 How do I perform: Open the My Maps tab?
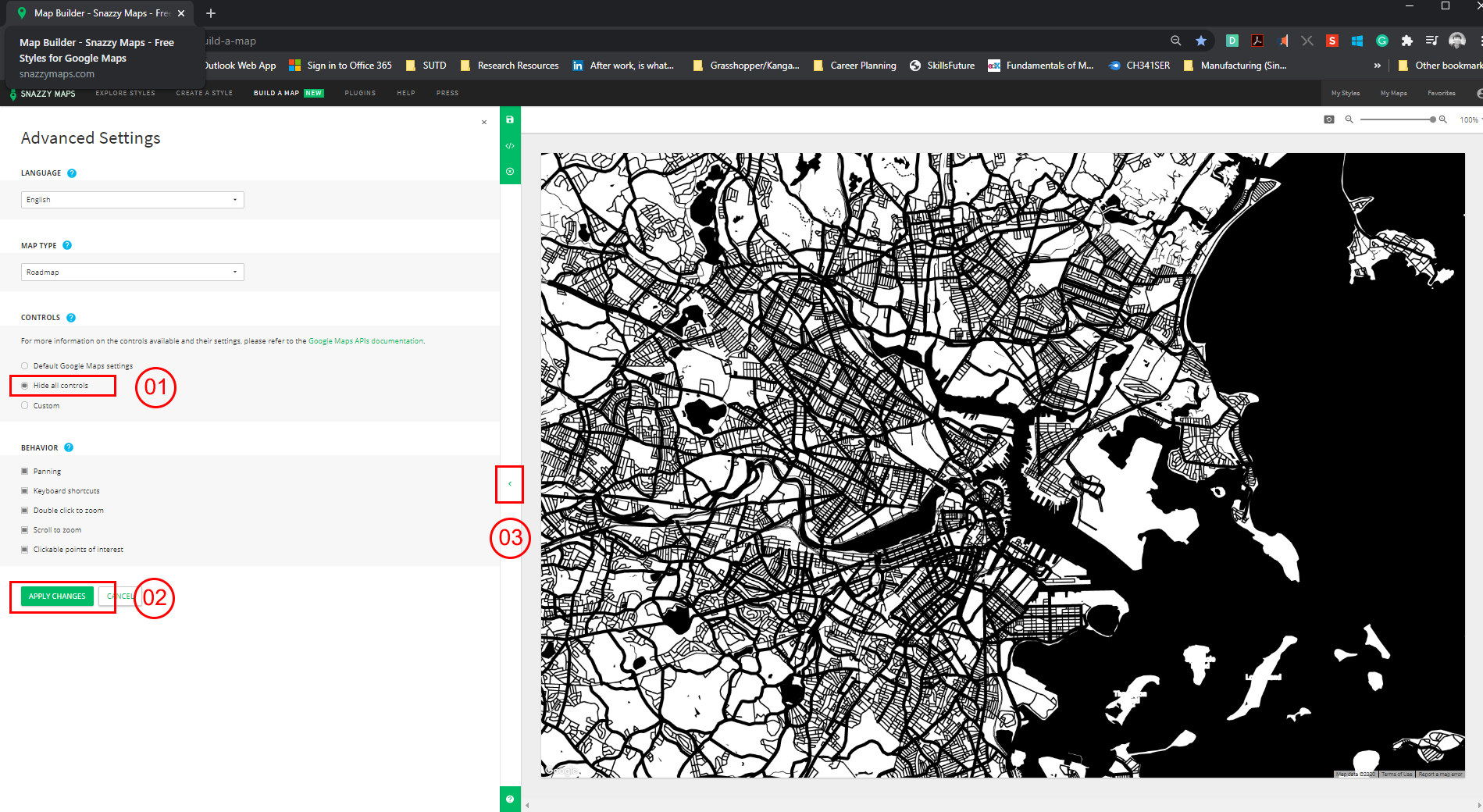[1393, 92]
